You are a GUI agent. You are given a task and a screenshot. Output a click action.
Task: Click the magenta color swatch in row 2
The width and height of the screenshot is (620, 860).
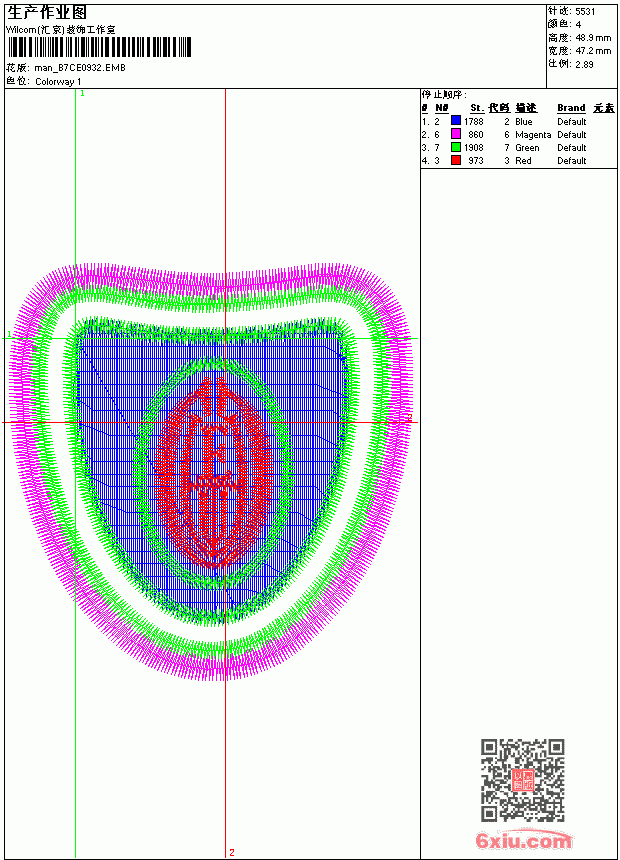pyautogui.click(x=455, y=134)
